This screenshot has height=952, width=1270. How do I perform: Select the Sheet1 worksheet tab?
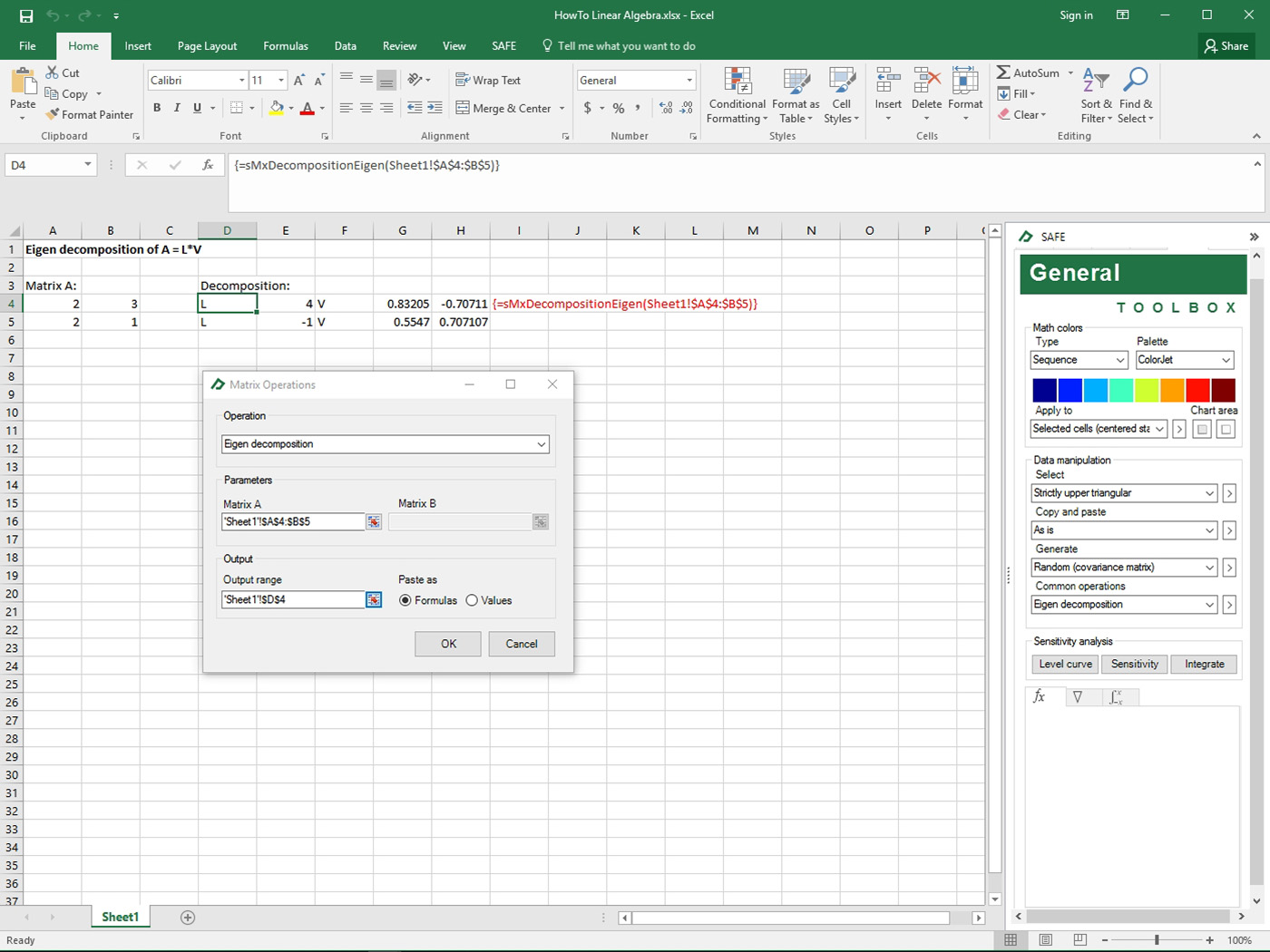121,918
